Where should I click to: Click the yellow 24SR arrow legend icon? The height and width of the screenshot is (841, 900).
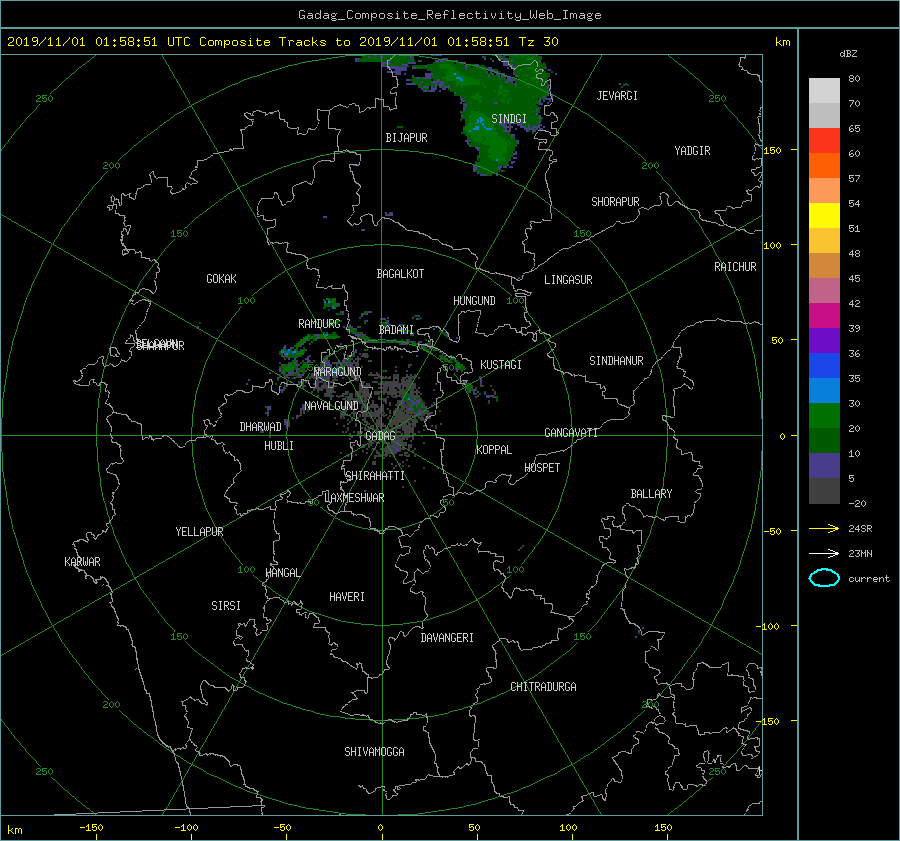click(x=824, y=528)
